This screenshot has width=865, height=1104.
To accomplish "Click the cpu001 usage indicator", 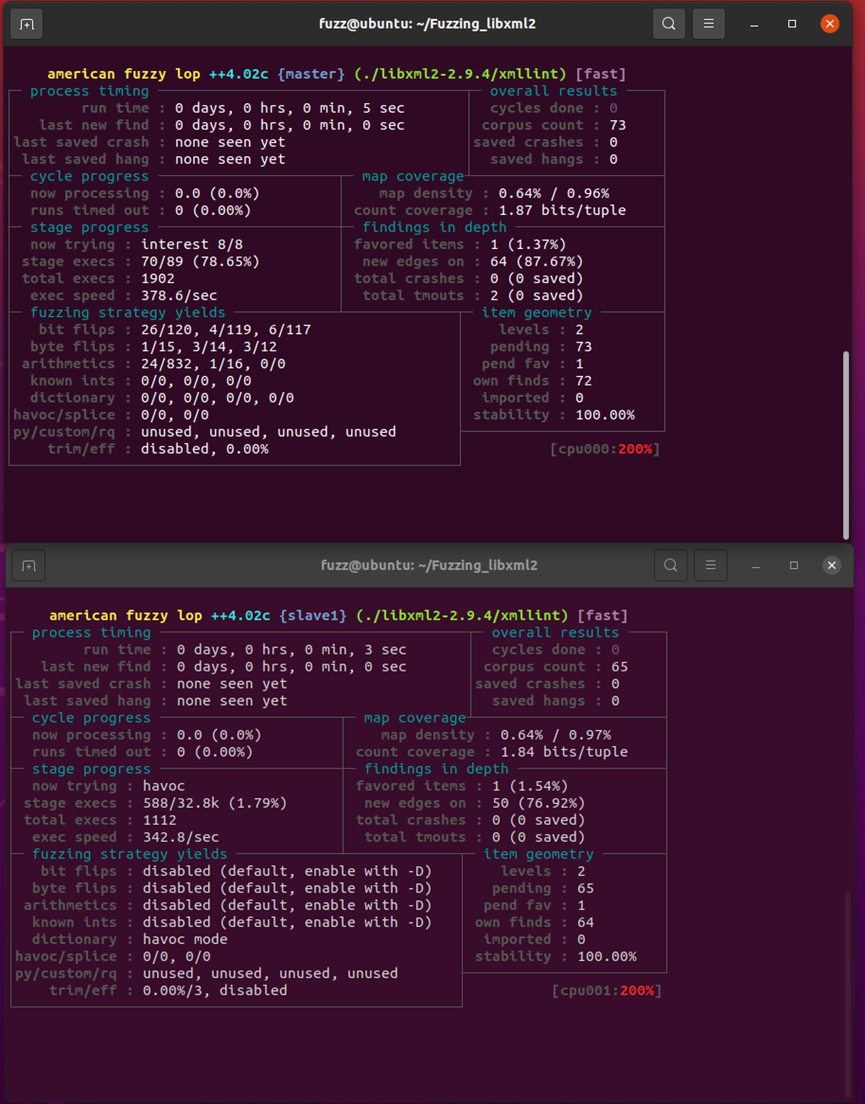I will [607, 991].
